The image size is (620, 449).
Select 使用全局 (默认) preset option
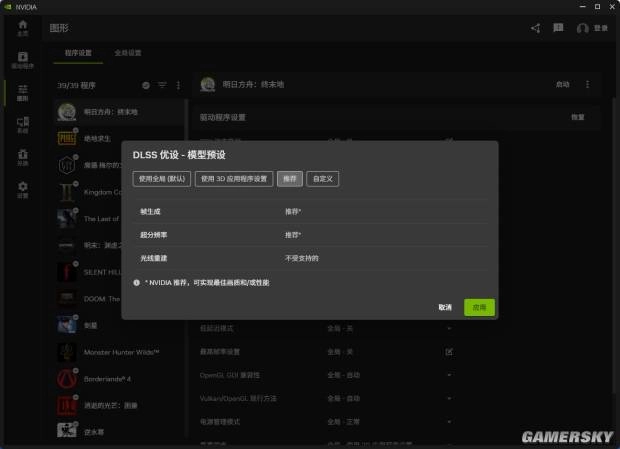[x=162, y=178]
